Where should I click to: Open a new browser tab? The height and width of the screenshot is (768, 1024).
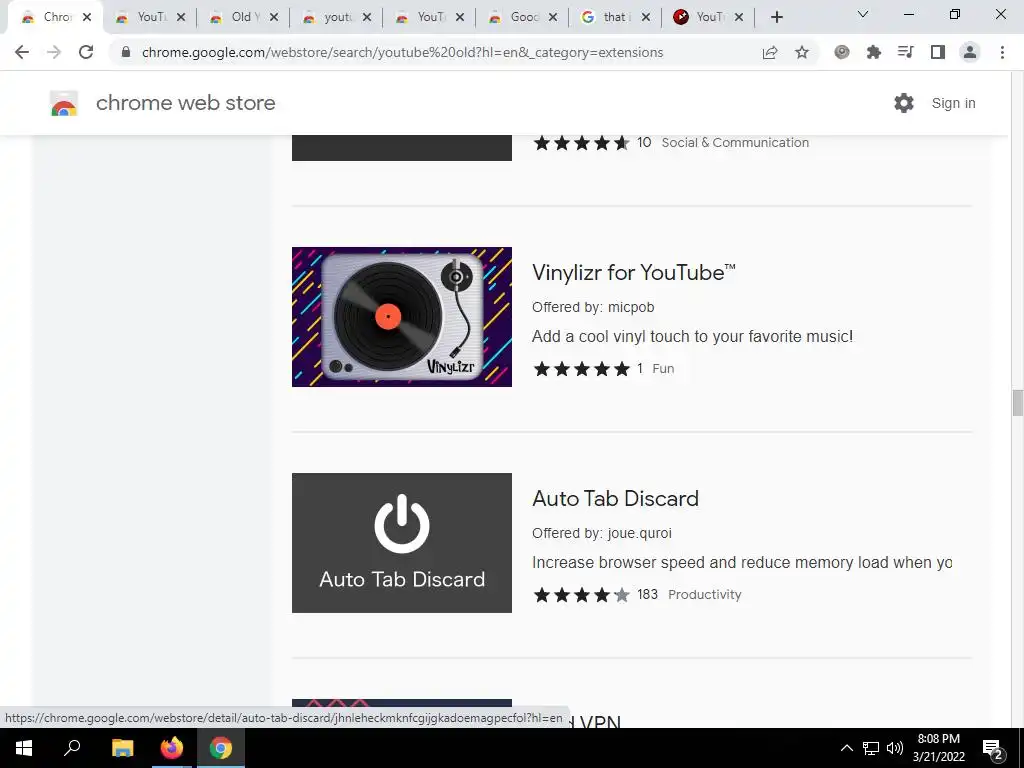(776, 17)
